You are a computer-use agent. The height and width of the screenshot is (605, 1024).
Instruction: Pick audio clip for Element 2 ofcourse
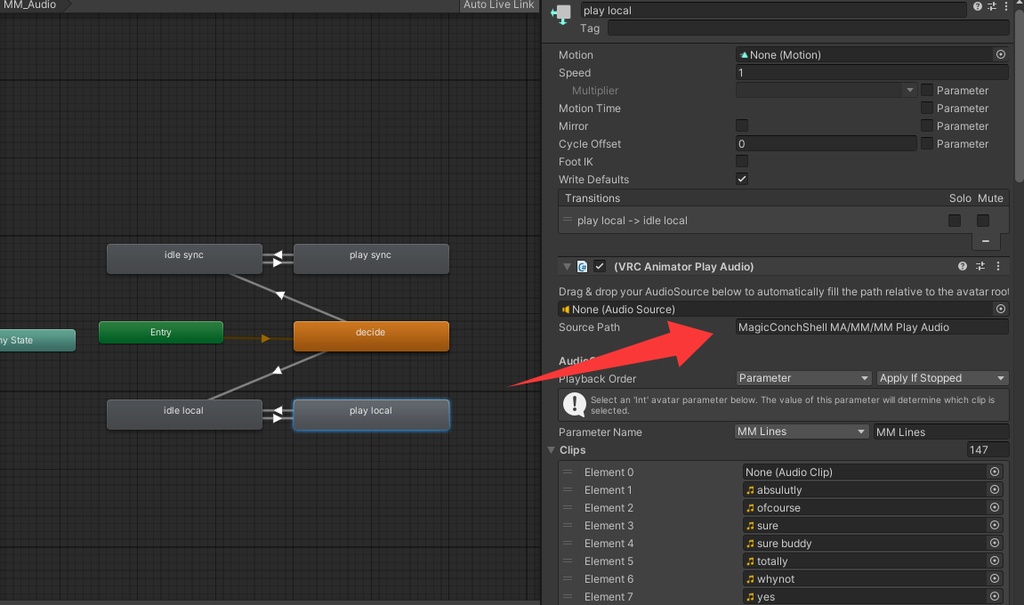(x=994, y=507)
